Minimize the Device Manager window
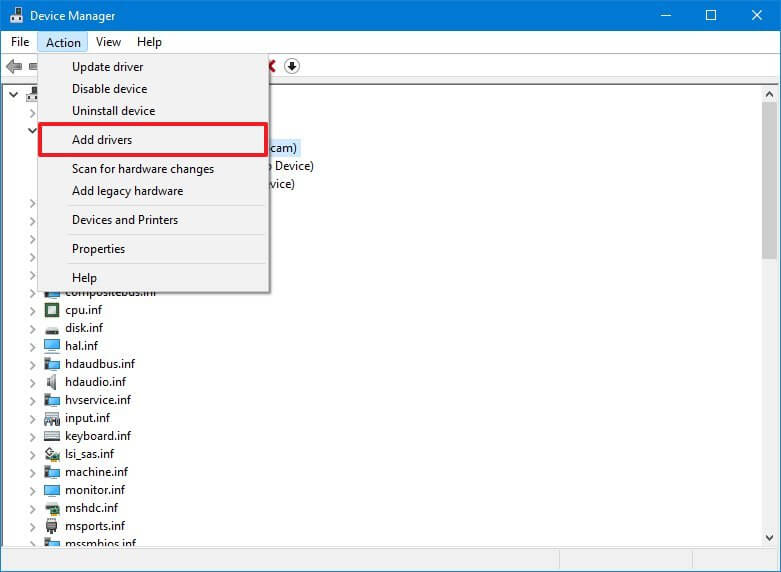The height and width of the screenshot is (572, 781). 666,15
